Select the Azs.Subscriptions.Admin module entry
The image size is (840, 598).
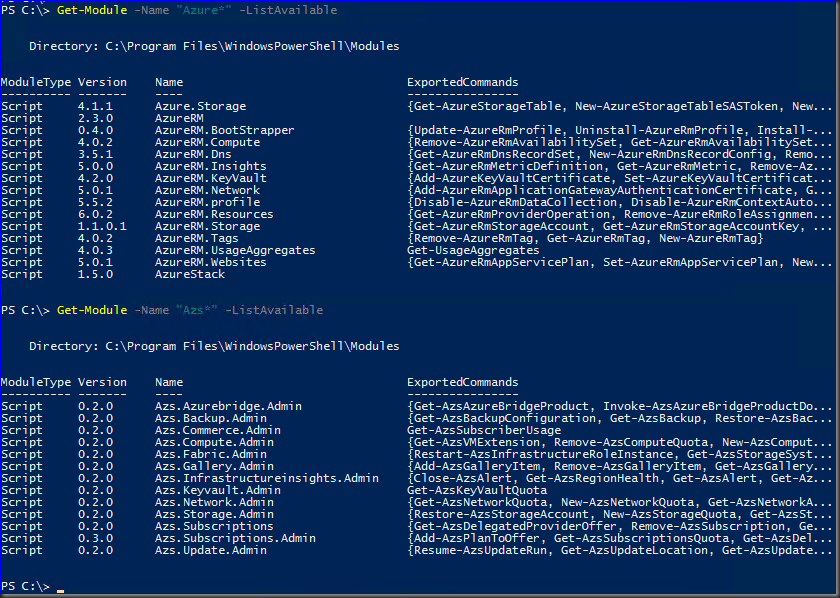point(235,538)
